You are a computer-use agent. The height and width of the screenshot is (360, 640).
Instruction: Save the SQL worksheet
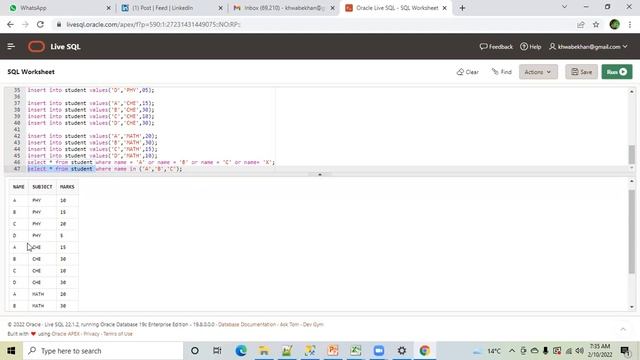582,72
